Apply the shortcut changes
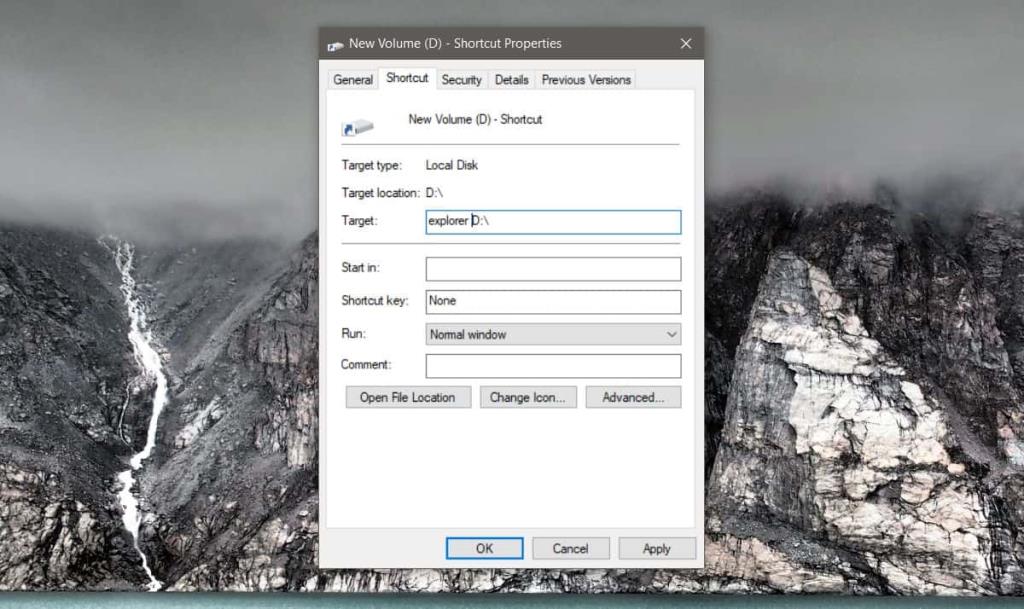The height and width of the screenshot is (609, 1024). [657, 548]
